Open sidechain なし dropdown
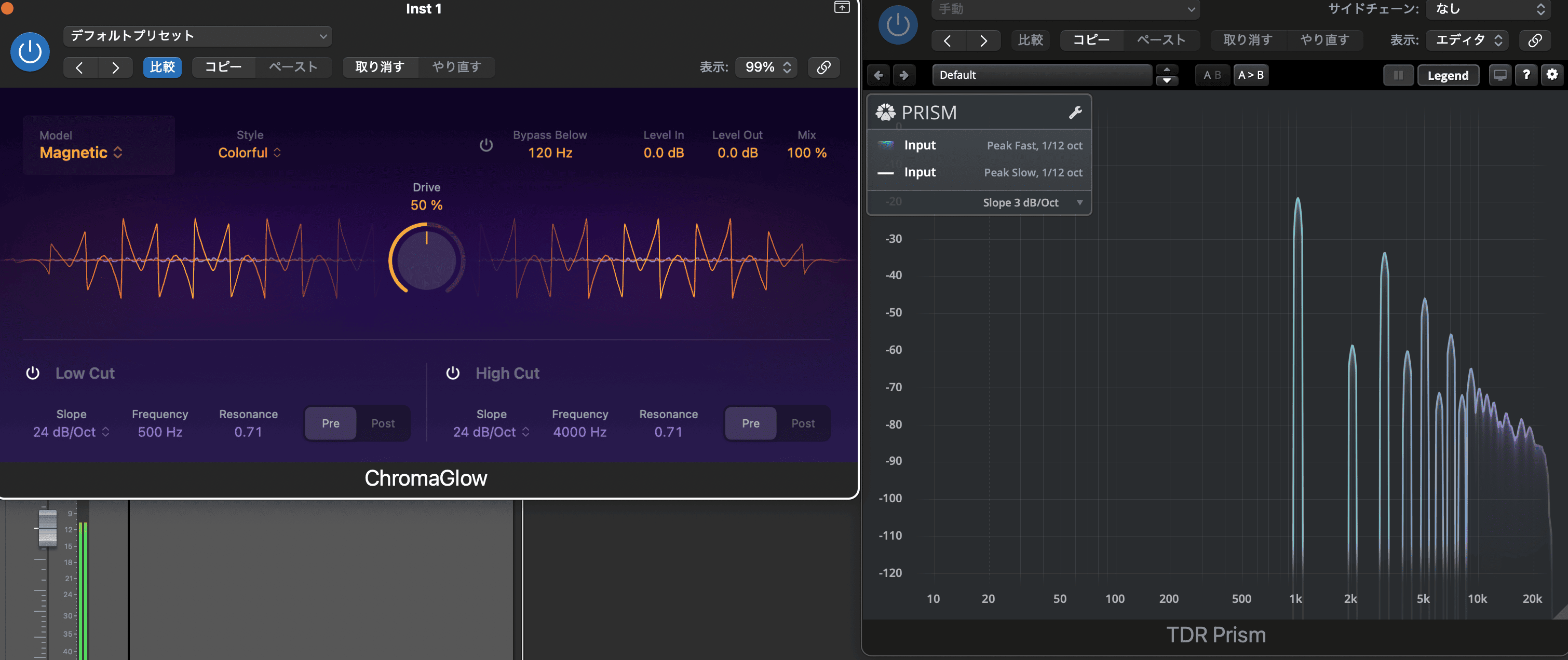The height and width of the screenshot is (660, 1568). tap(1487, 9)
